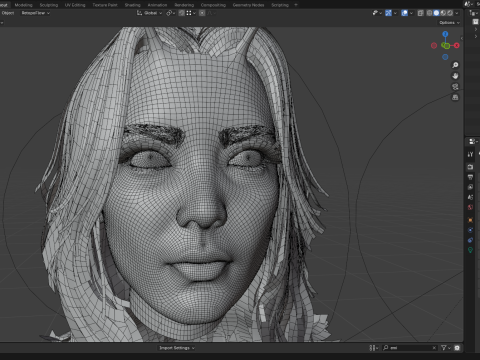Toggle the Show Gizmo button
Screen dimensions: 480x360
pyautogui.click(x=388, y=13)
